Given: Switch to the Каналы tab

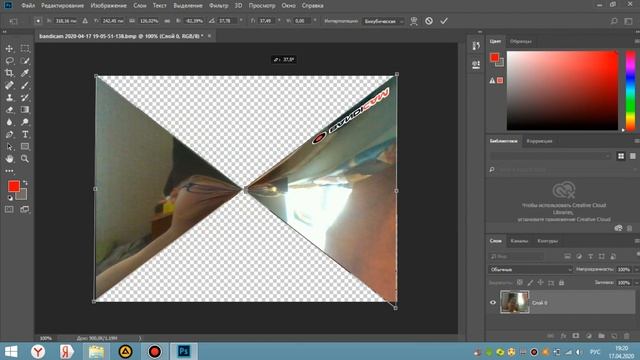Looking at the screenshot, I should point(519,241).
